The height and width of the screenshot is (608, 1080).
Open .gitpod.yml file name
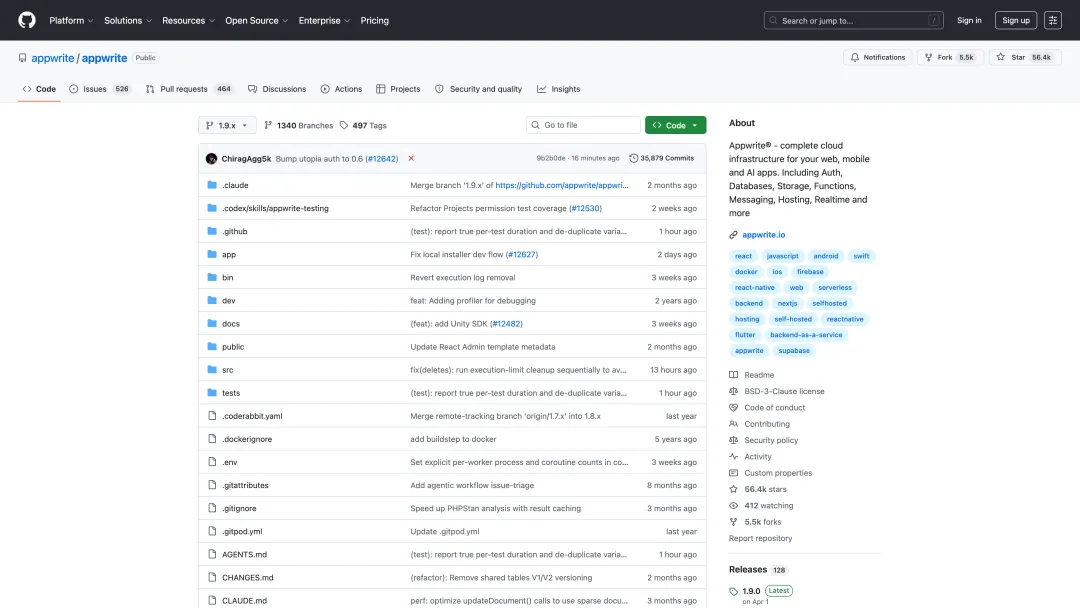click(242, 532)
